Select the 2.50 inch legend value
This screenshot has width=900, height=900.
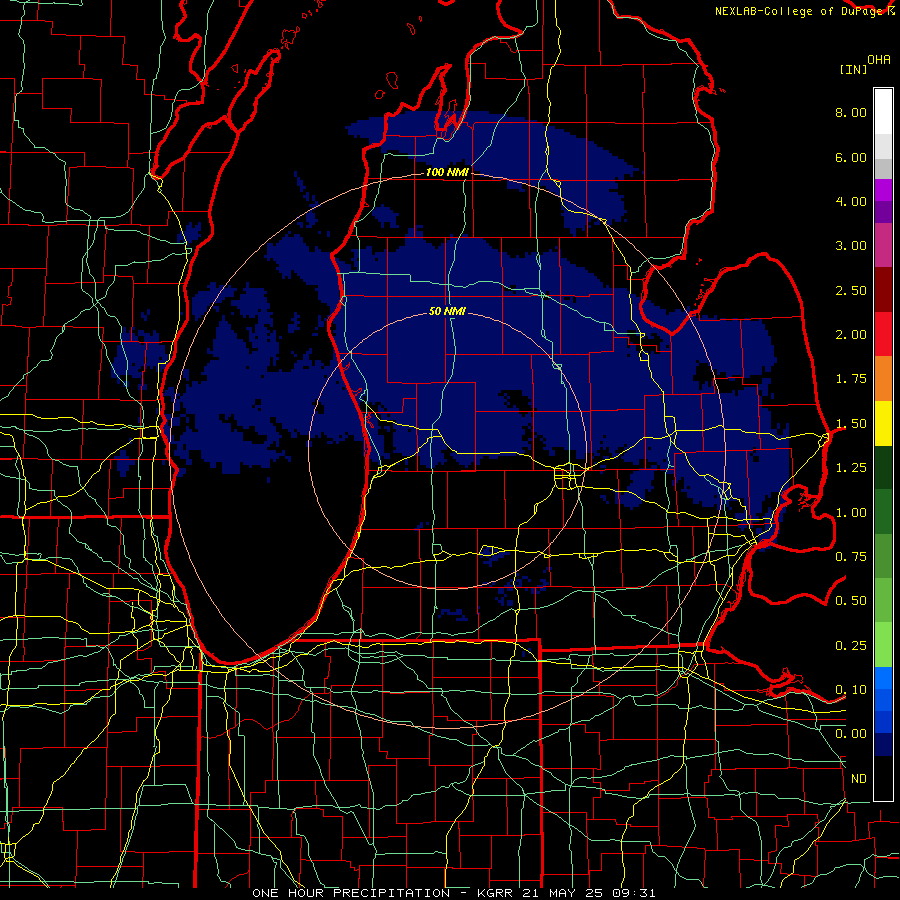click(x=851, y=290)
